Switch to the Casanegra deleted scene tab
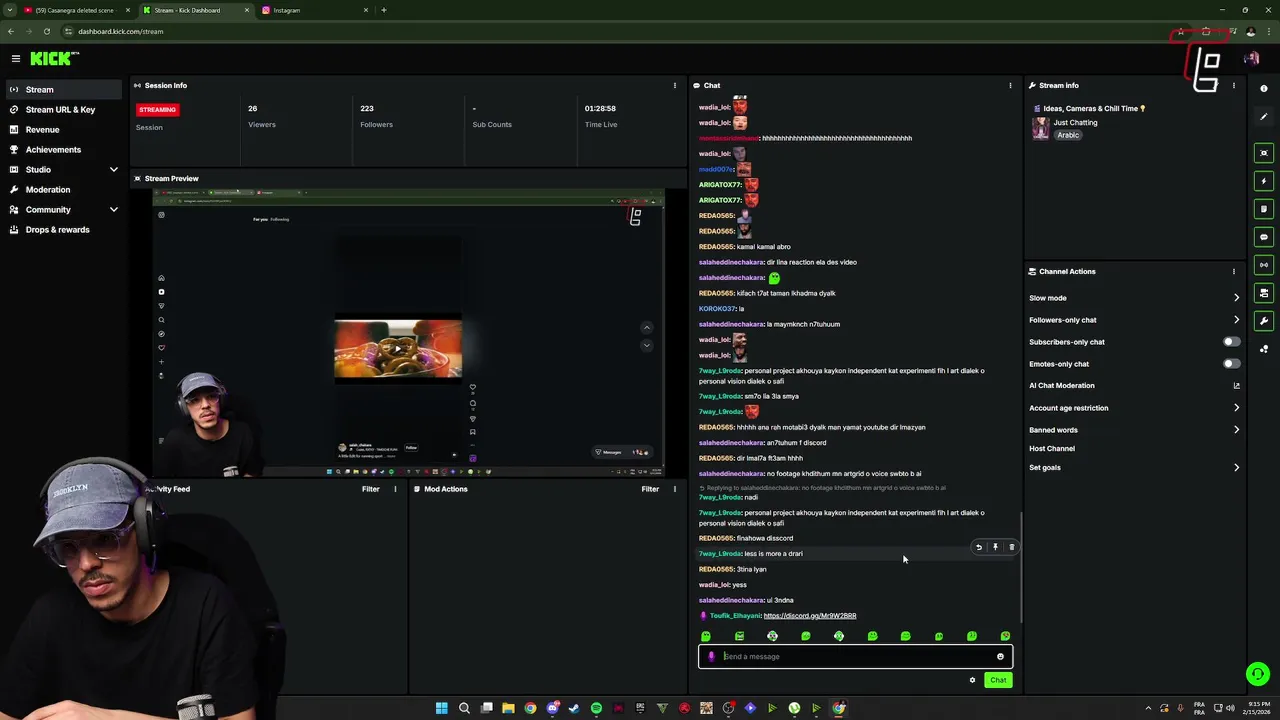Image resolution: width=1280 pixels, height=720 pixels. pos(78,10)
